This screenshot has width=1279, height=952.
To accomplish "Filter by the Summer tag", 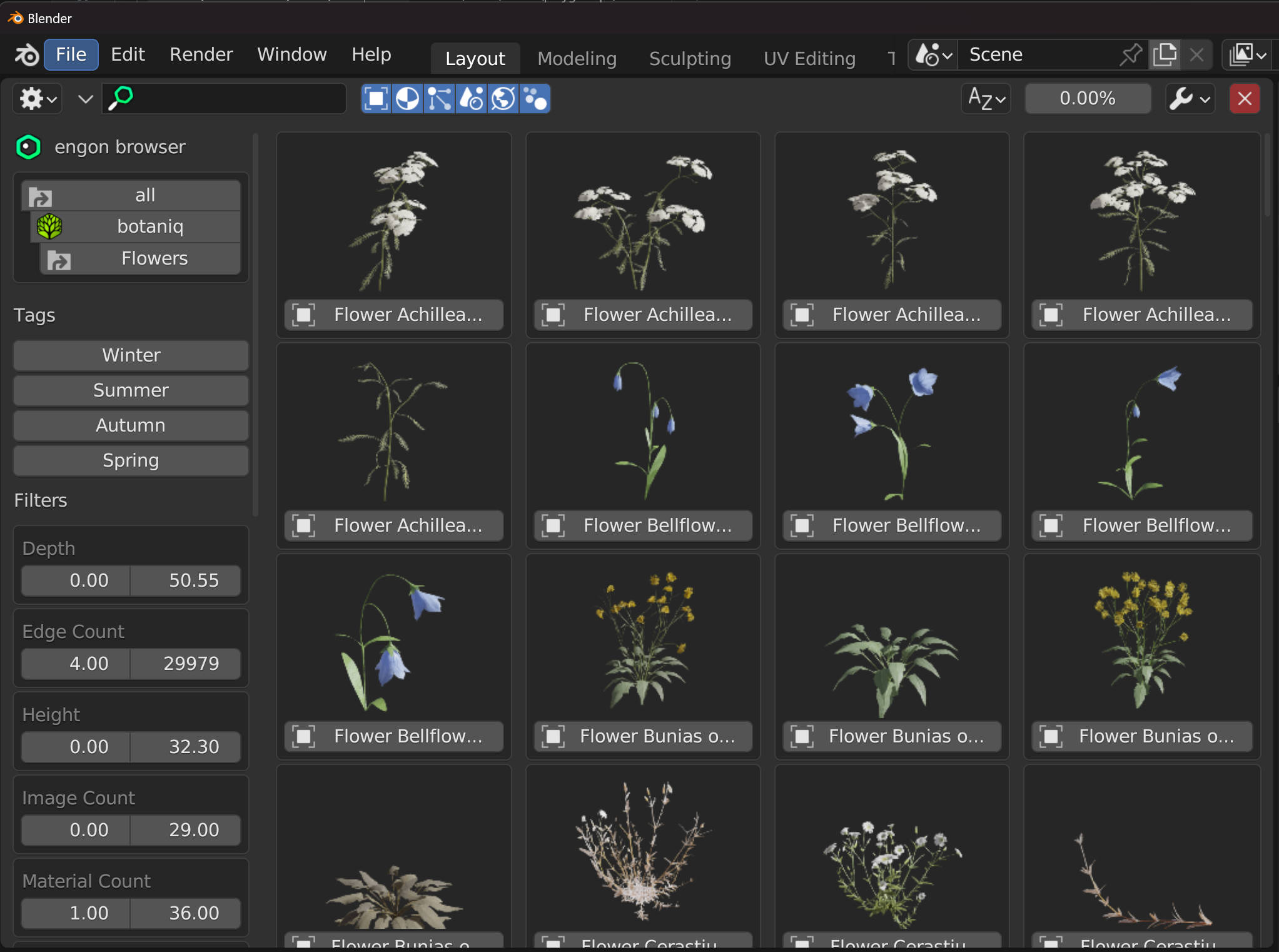I will [131, 390].
